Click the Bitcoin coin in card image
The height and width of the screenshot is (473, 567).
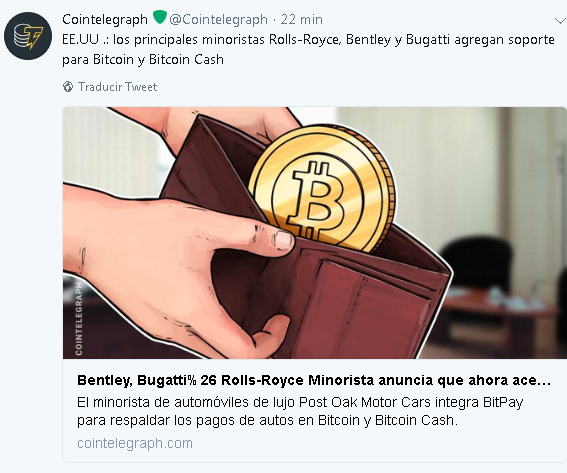(321, 188)
